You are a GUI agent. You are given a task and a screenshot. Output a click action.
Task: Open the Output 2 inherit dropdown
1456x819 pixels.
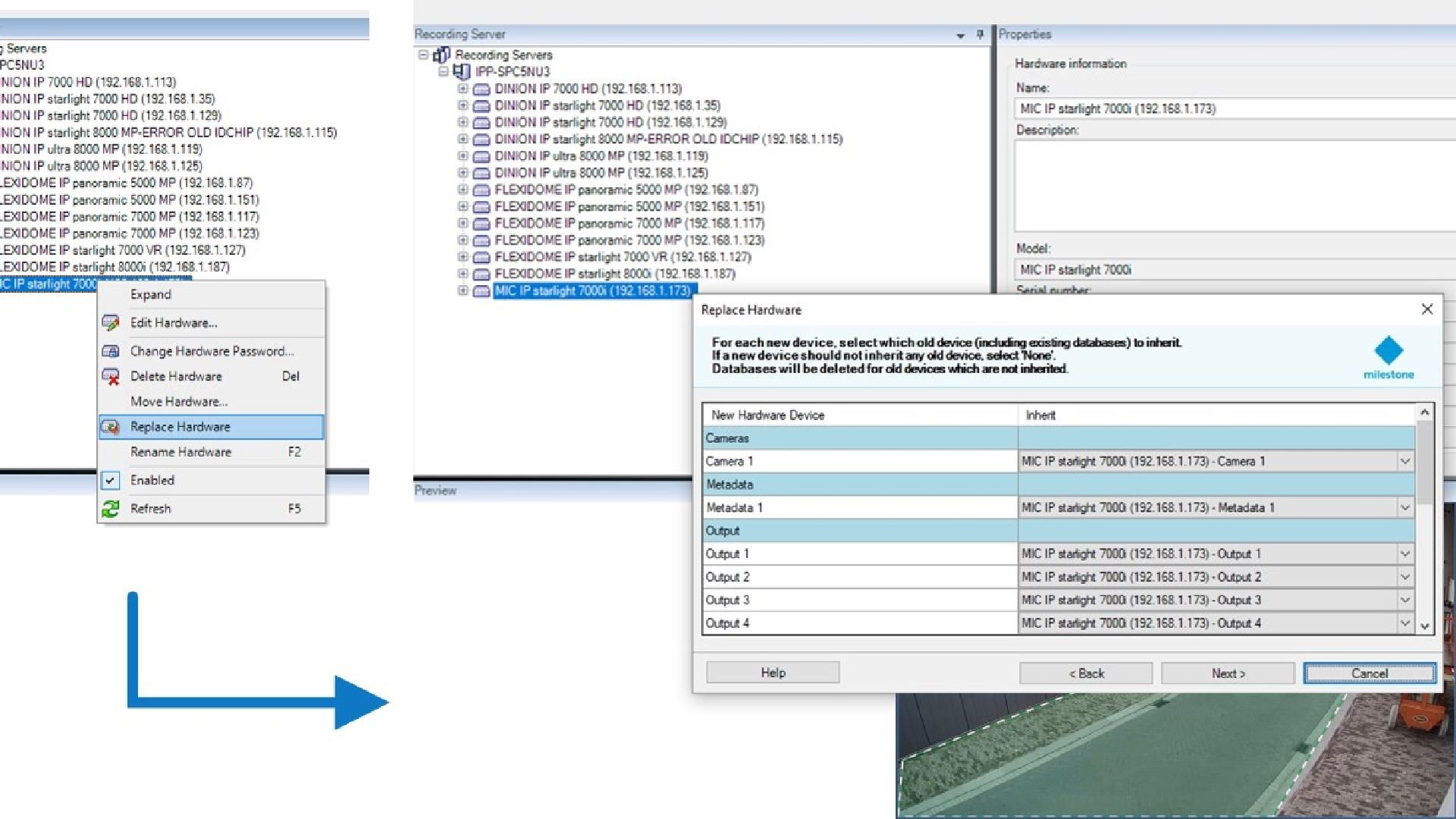pyautogui.click(x=1405, y=577)
